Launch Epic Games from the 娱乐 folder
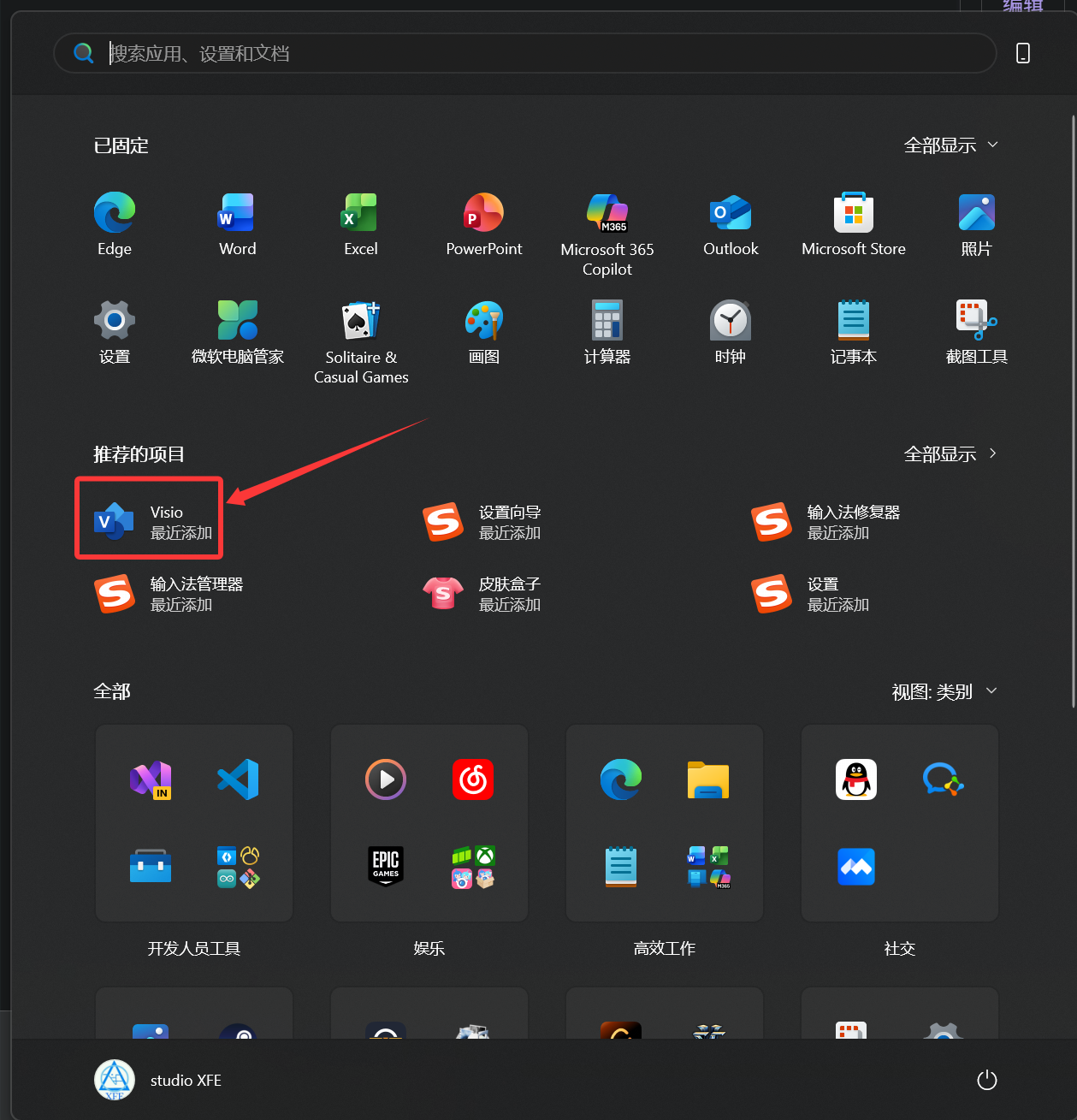 (386, 866)
